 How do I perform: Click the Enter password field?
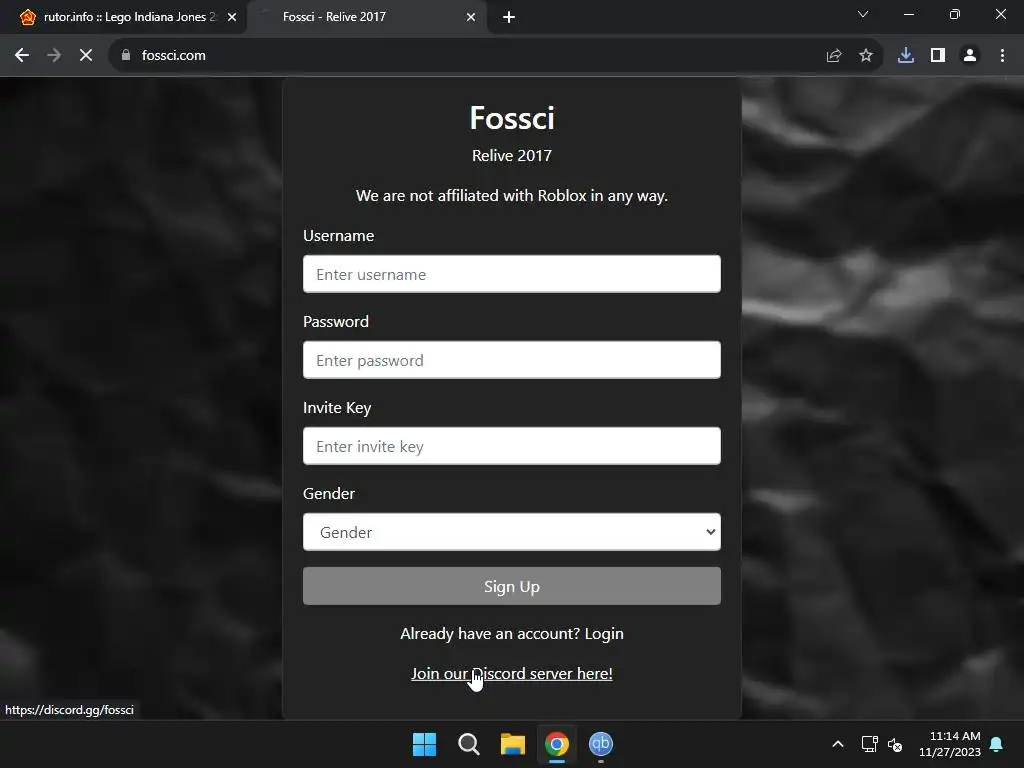512,360
